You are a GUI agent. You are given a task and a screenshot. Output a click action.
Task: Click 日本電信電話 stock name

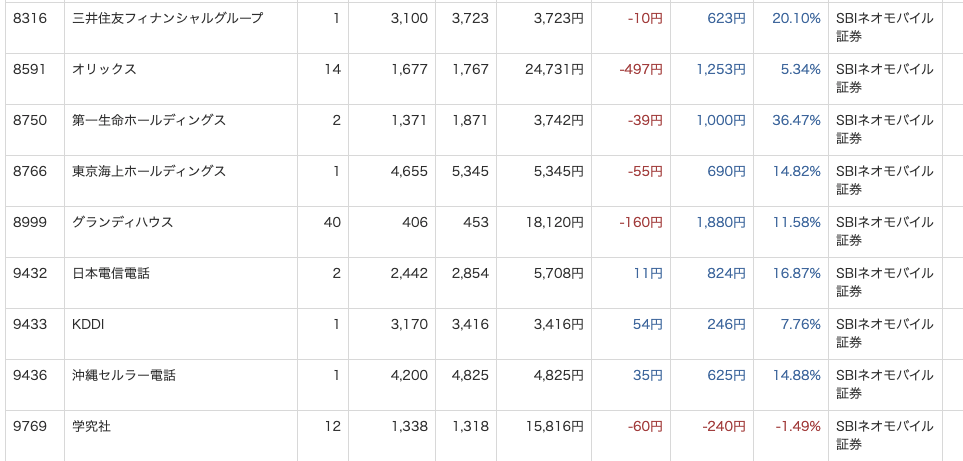[x=111, y=273]
